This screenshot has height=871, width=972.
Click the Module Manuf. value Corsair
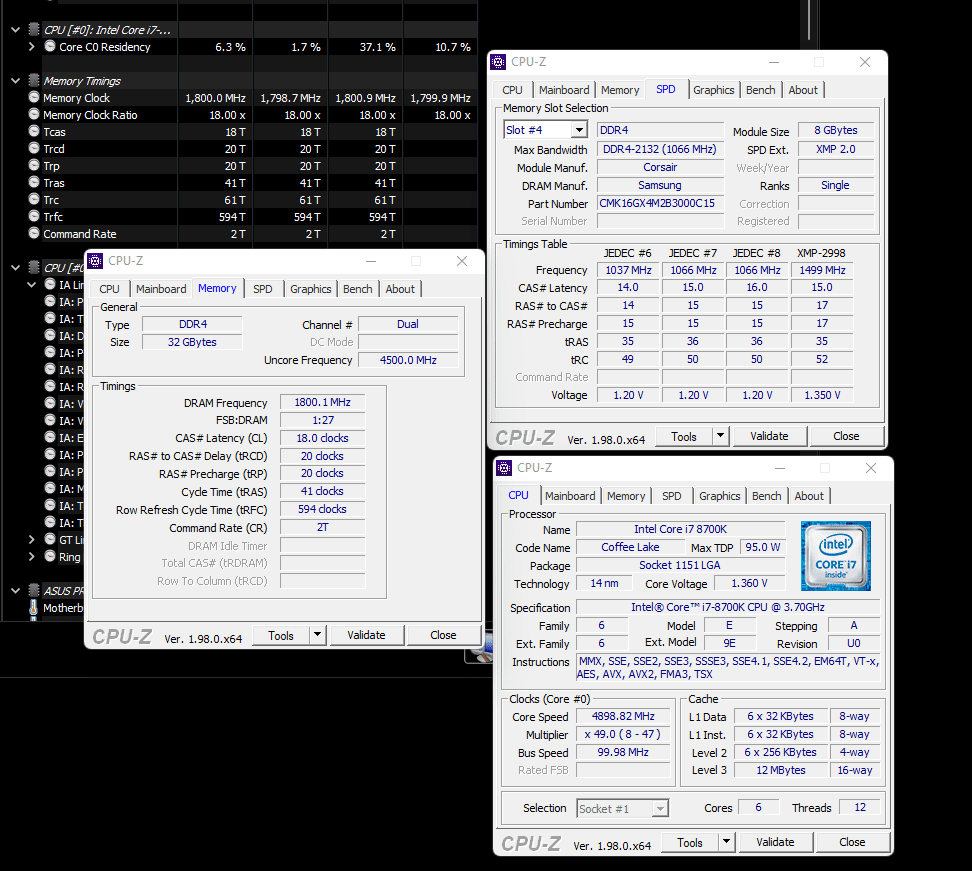coord(660,167)
